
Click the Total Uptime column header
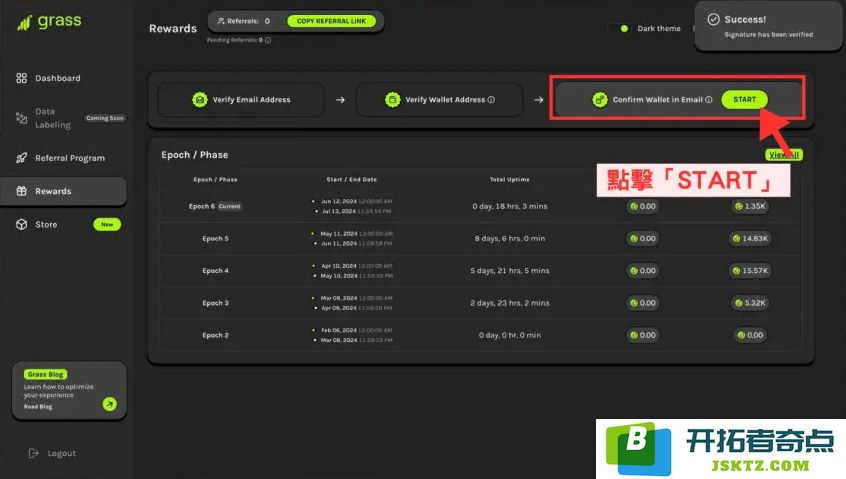click(509, 180)
